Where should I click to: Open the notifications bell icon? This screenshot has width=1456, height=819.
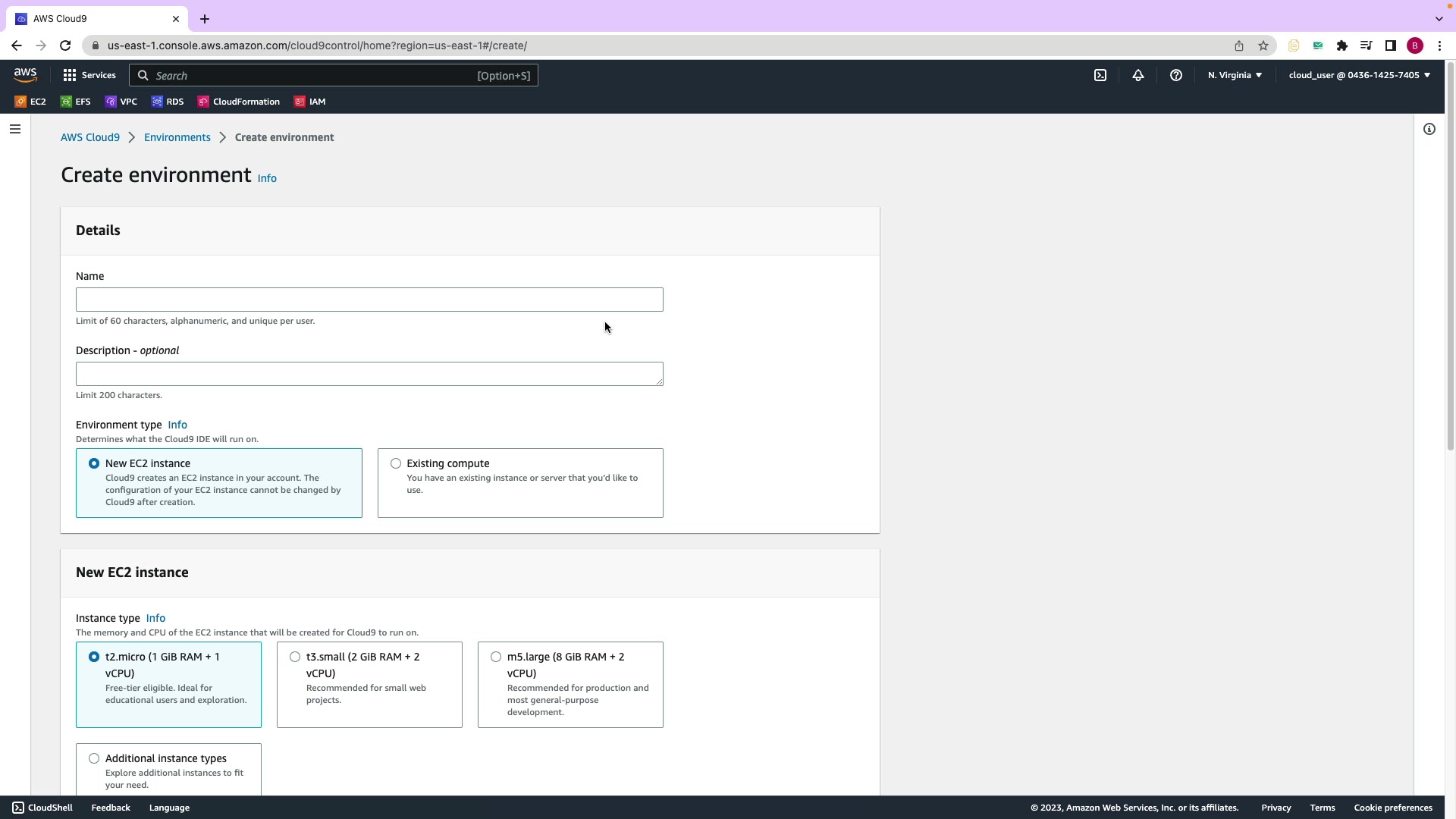[x=1138, y=75]
